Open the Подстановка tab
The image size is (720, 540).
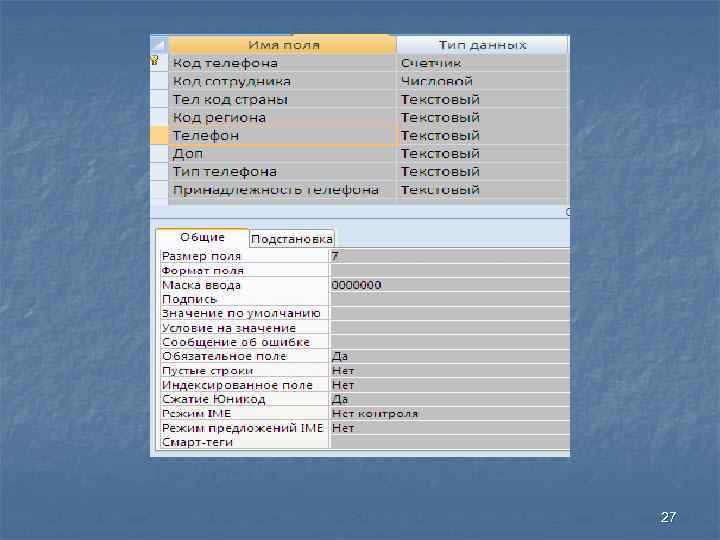[x=292, y=239]
